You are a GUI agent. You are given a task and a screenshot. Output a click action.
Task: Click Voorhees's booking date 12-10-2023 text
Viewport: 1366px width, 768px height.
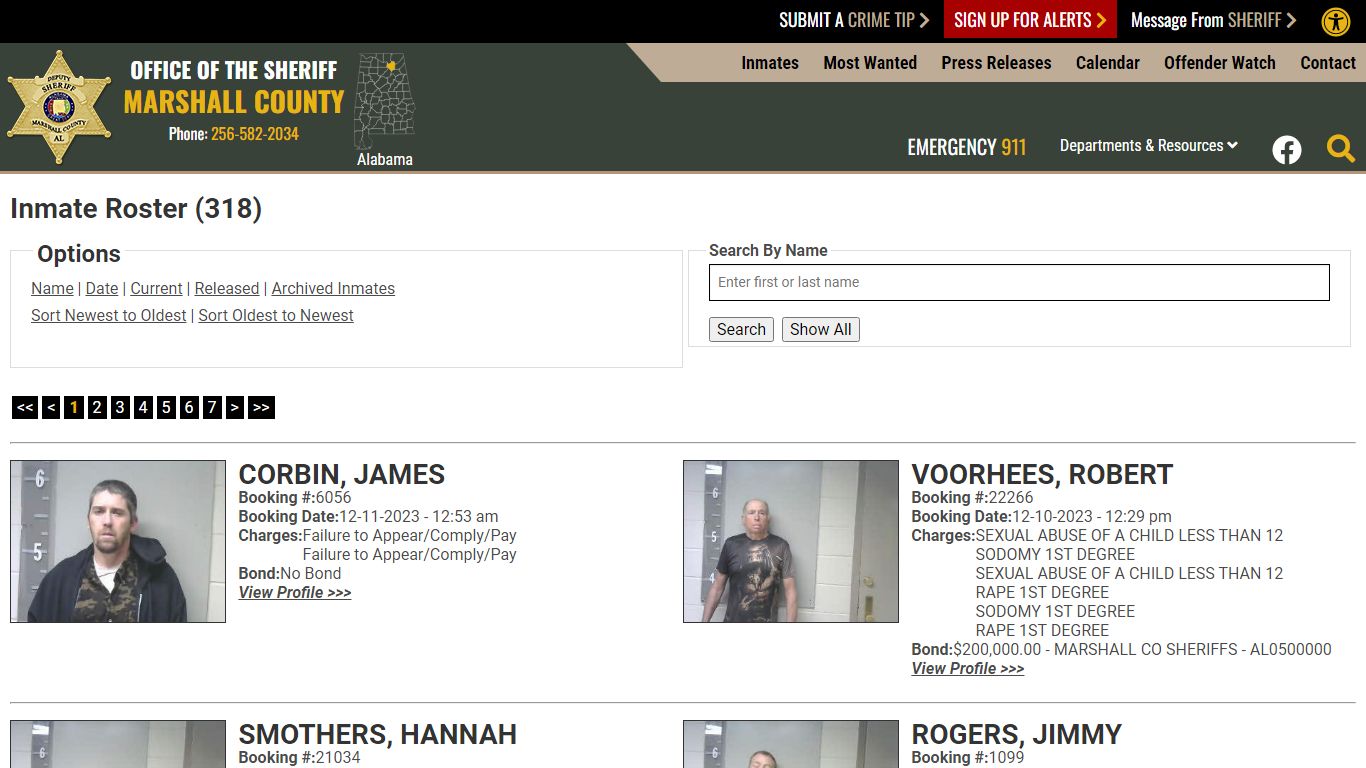tap(1041, 516)
